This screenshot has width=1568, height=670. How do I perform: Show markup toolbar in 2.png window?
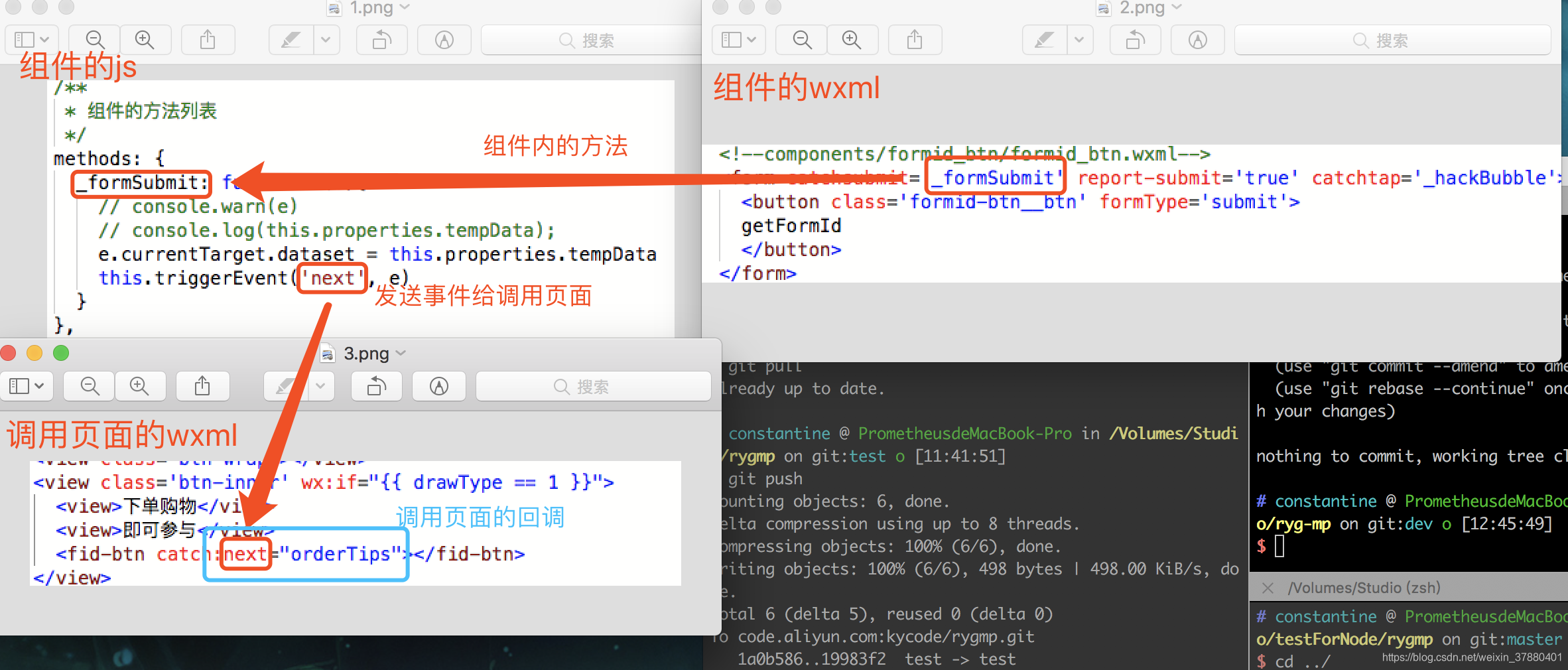1197,40
